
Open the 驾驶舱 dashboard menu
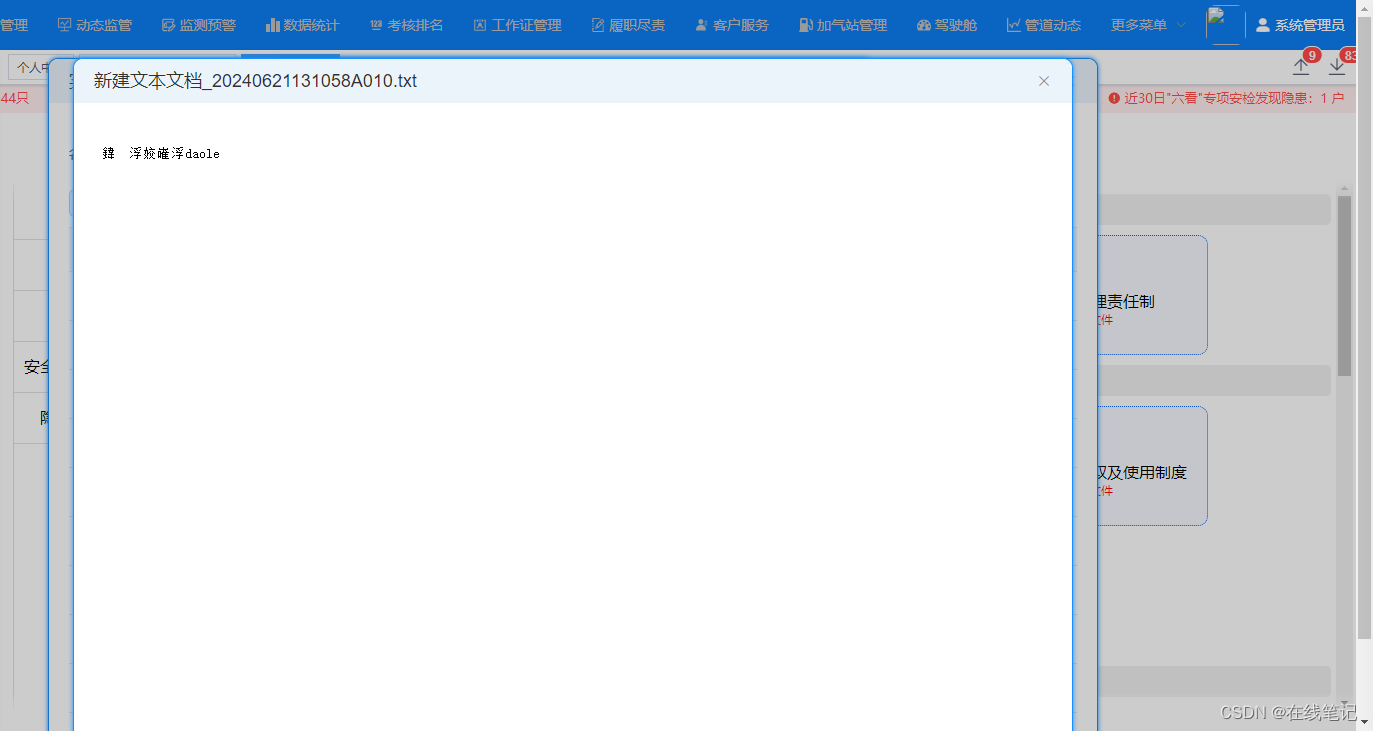pos(947,25)
